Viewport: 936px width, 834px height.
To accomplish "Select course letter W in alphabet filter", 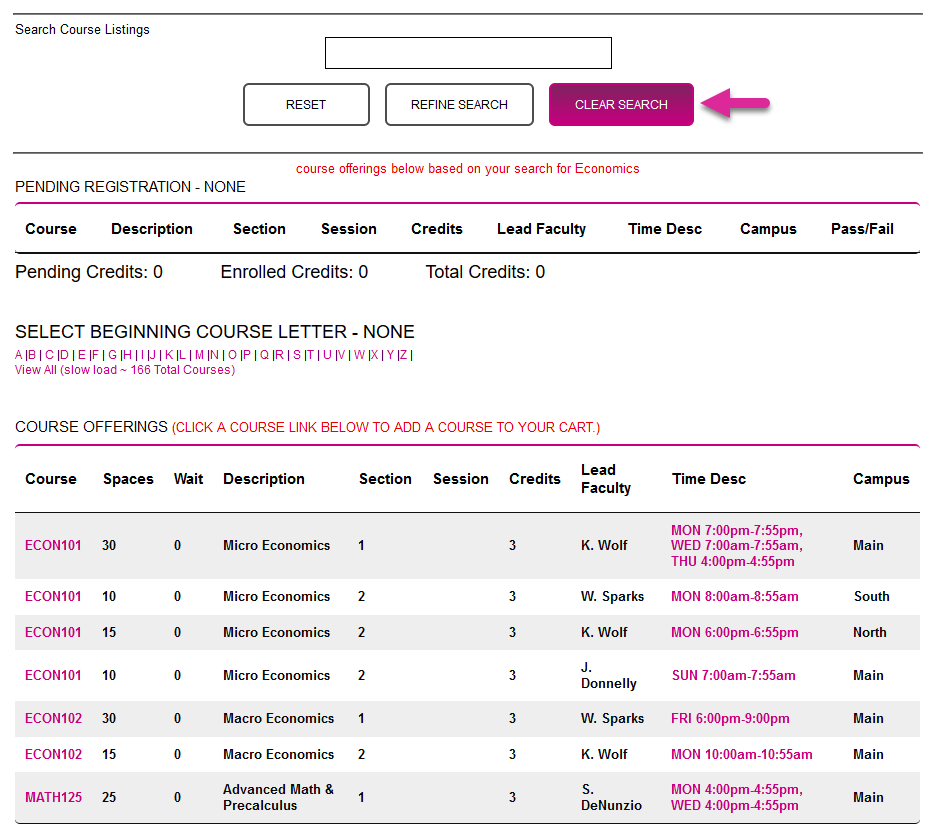I will [358, 355].
